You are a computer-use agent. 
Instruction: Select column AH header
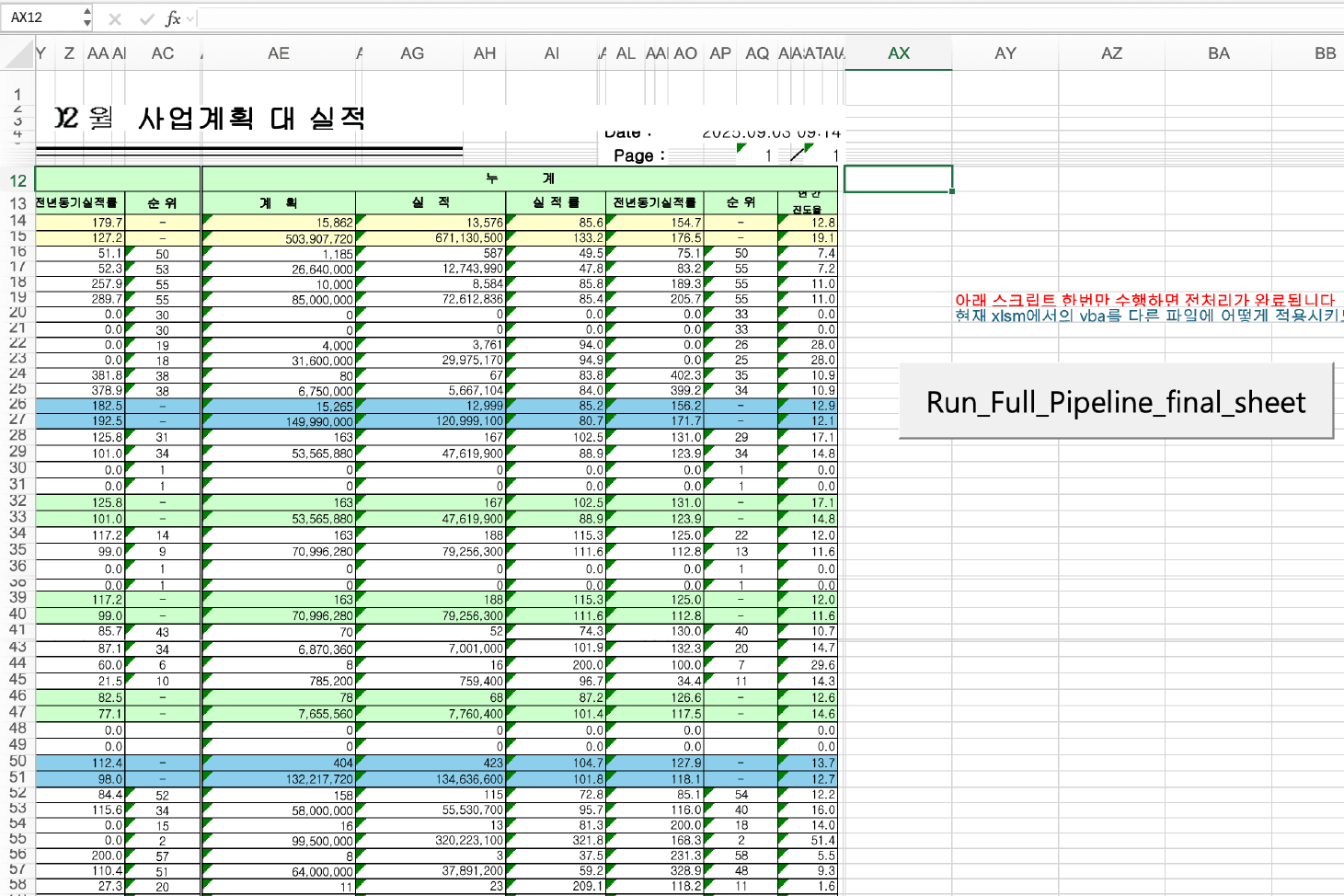(485, 53)
